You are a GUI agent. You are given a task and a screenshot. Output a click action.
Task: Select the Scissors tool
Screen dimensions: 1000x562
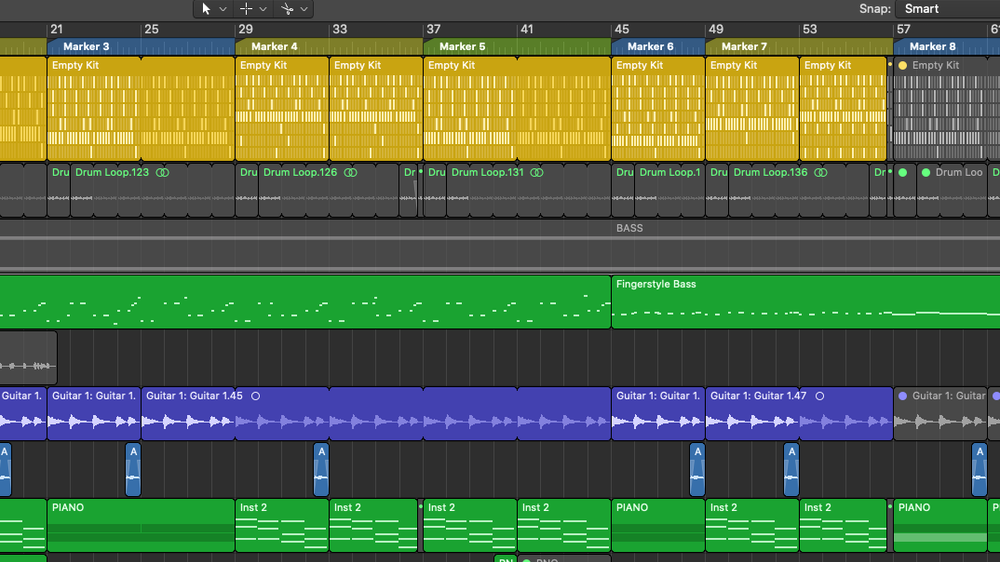pyautogui.click(x=286, y=8)
